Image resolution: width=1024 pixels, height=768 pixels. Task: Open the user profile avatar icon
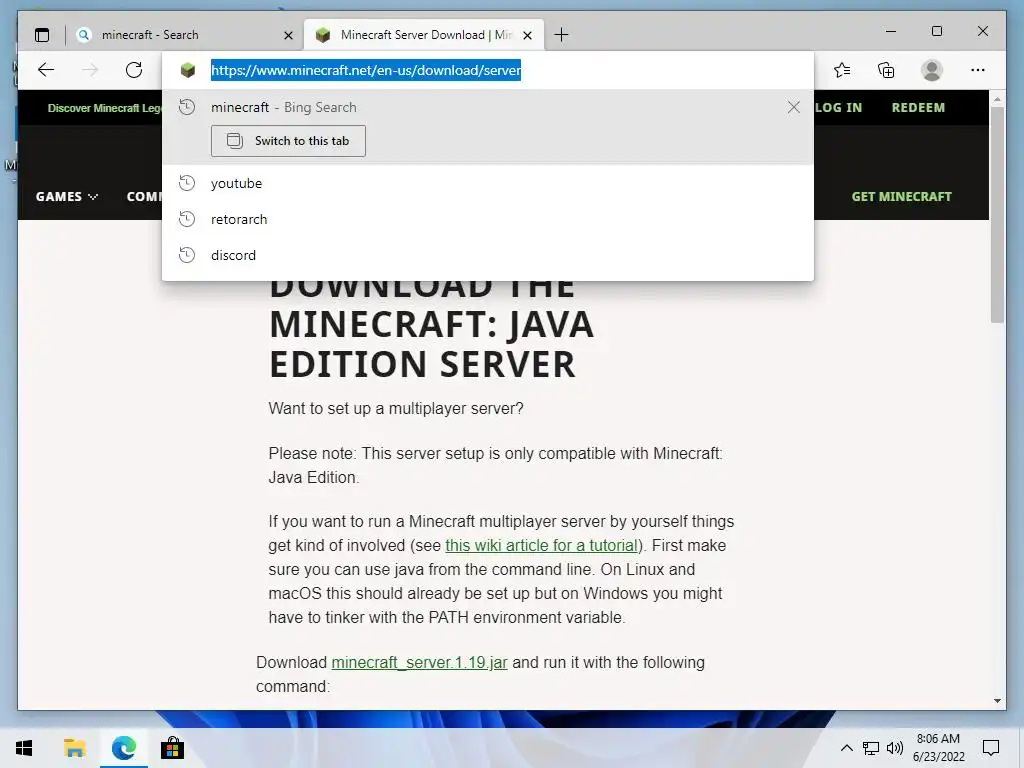click(x=932, y=70)
